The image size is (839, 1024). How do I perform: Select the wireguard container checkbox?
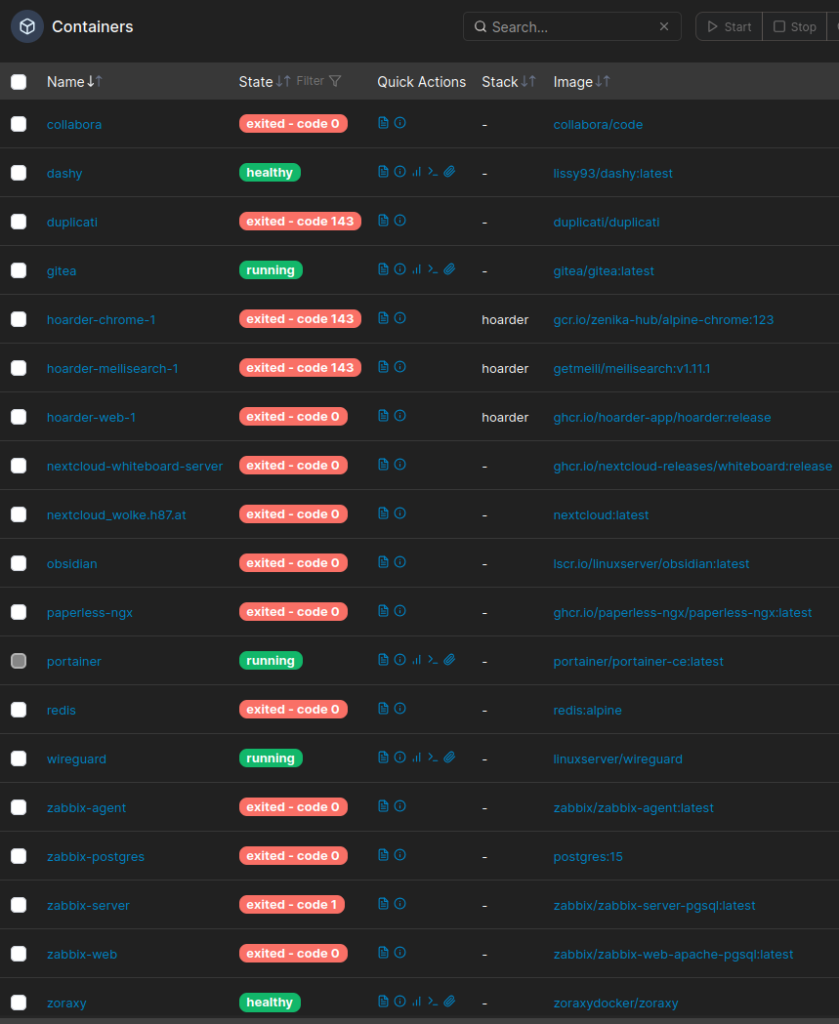pyautogui.click(x=18, y=759)
